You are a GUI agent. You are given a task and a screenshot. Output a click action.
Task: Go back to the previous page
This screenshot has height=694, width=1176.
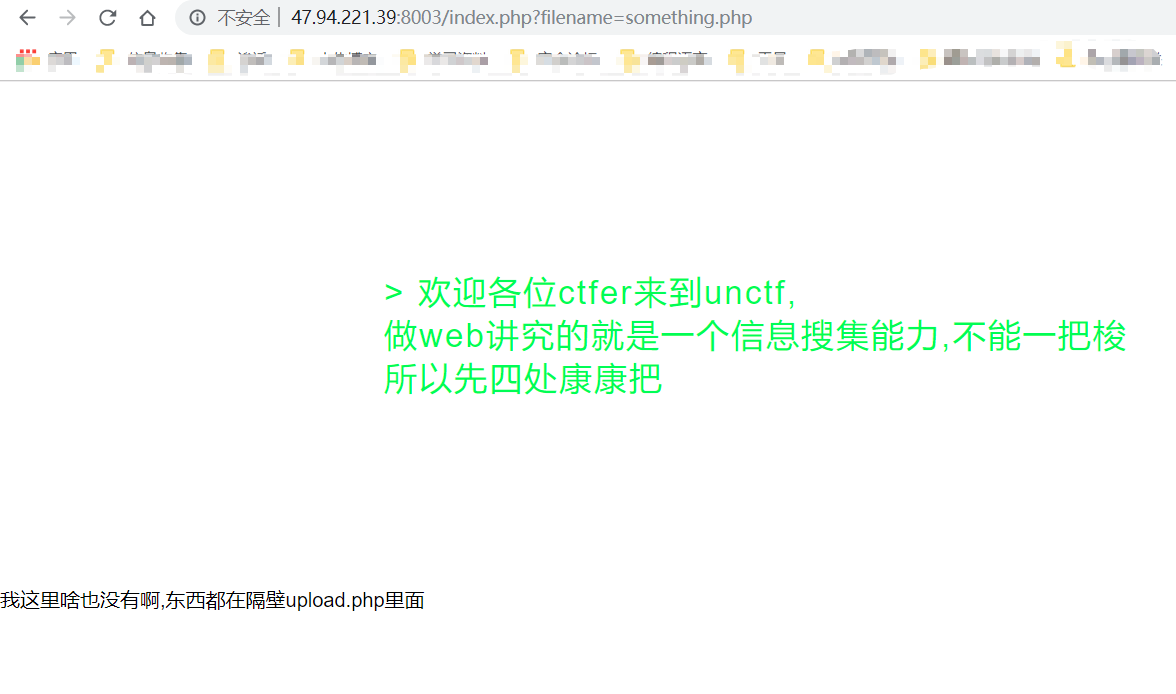click(x=28, y=17)
